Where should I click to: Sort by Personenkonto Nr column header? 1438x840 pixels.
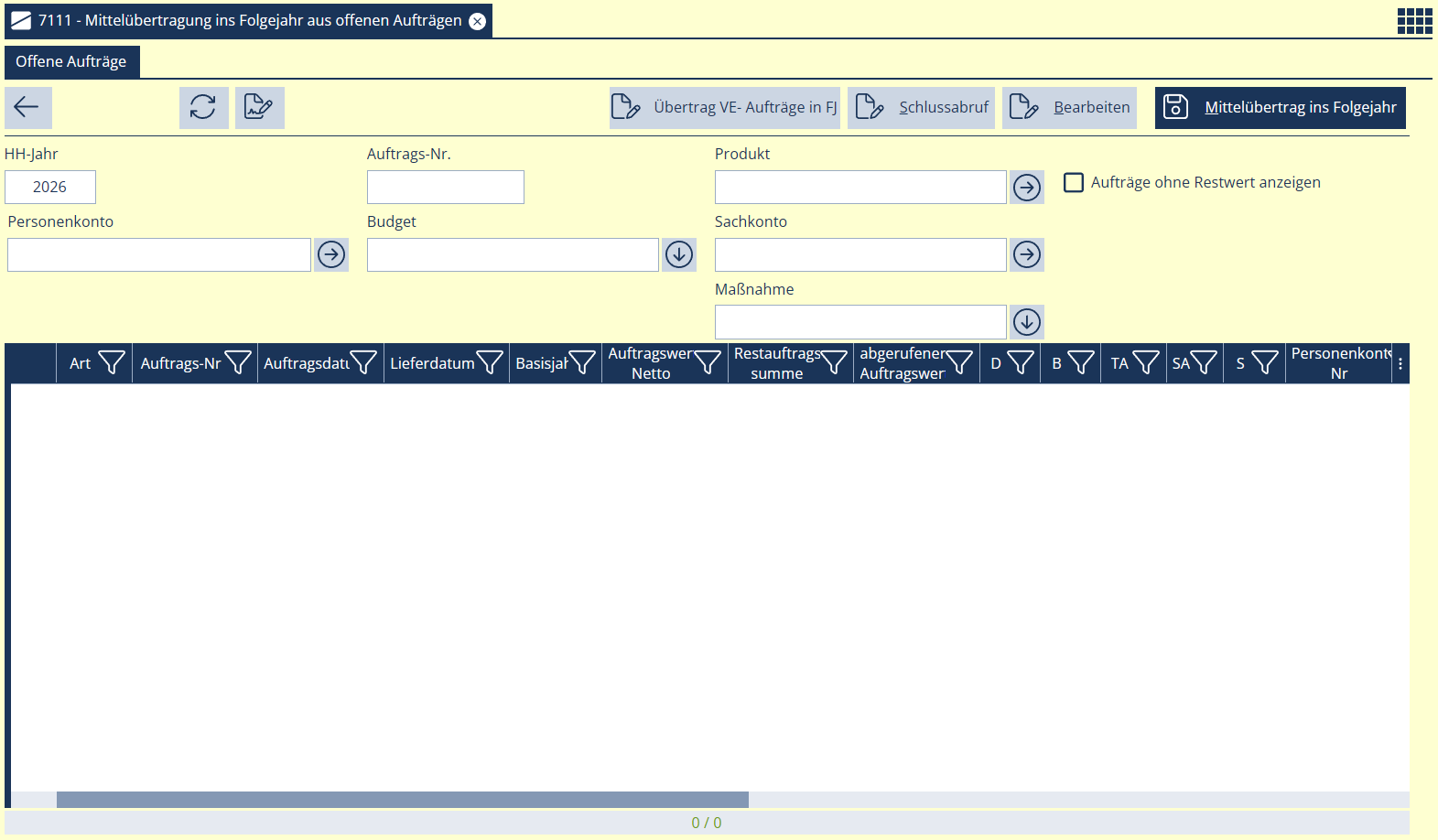point(1338,363)
